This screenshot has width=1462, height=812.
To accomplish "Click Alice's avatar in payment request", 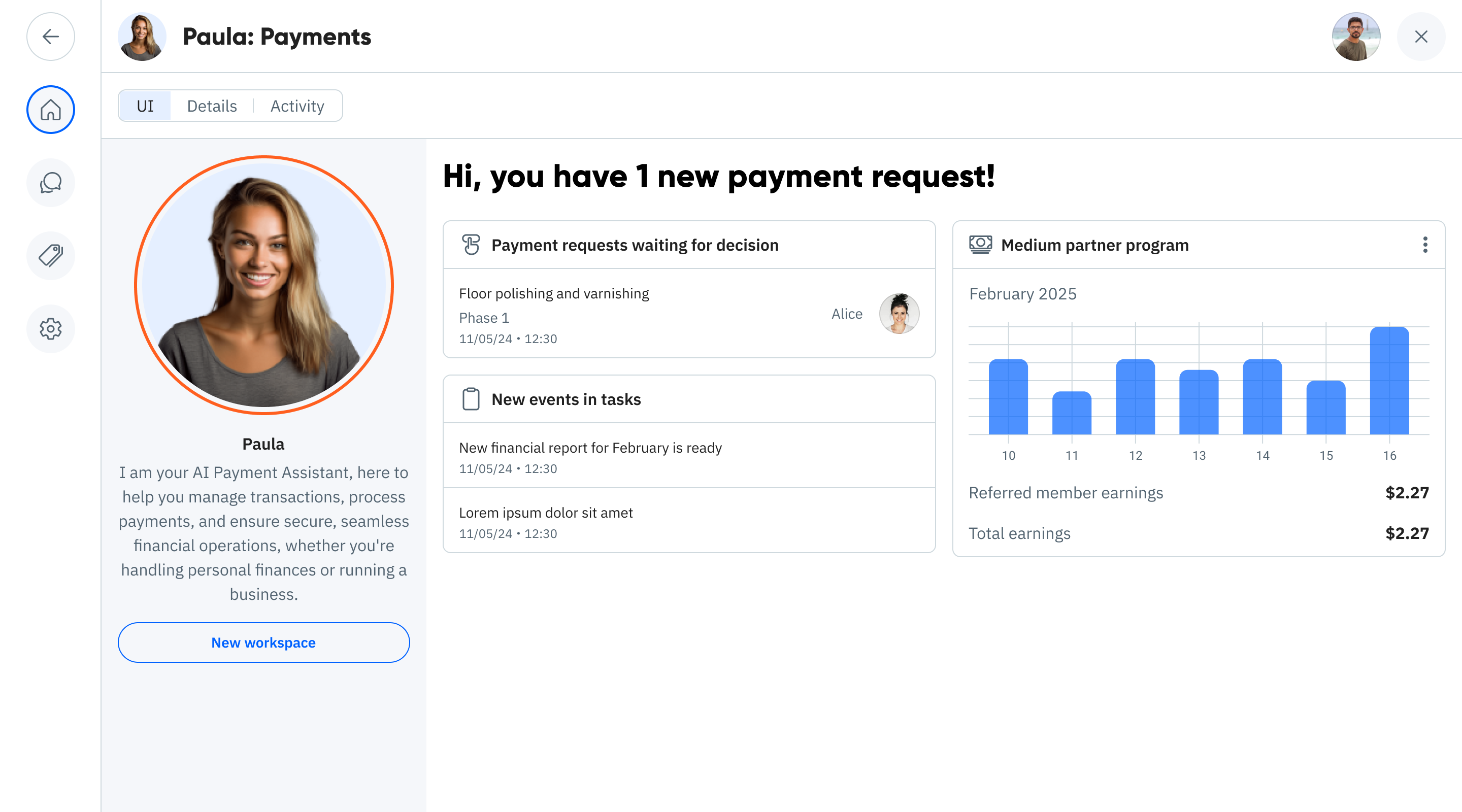I will pos(899,314).
